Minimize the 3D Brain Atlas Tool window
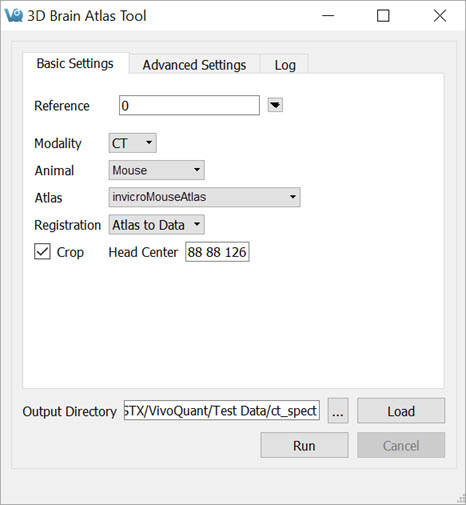 point(328,15)
